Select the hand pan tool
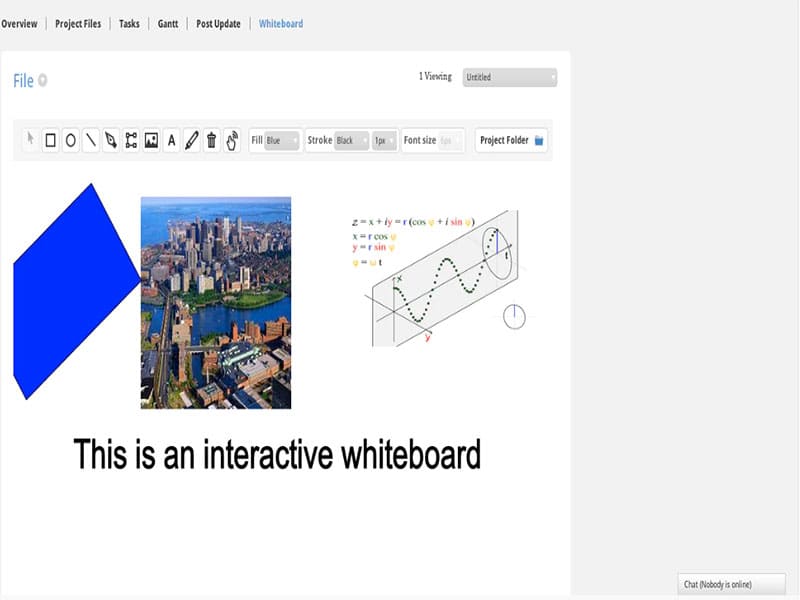This screenshot has width=800, height=600. pyautogui.click(x=232, y=140)
